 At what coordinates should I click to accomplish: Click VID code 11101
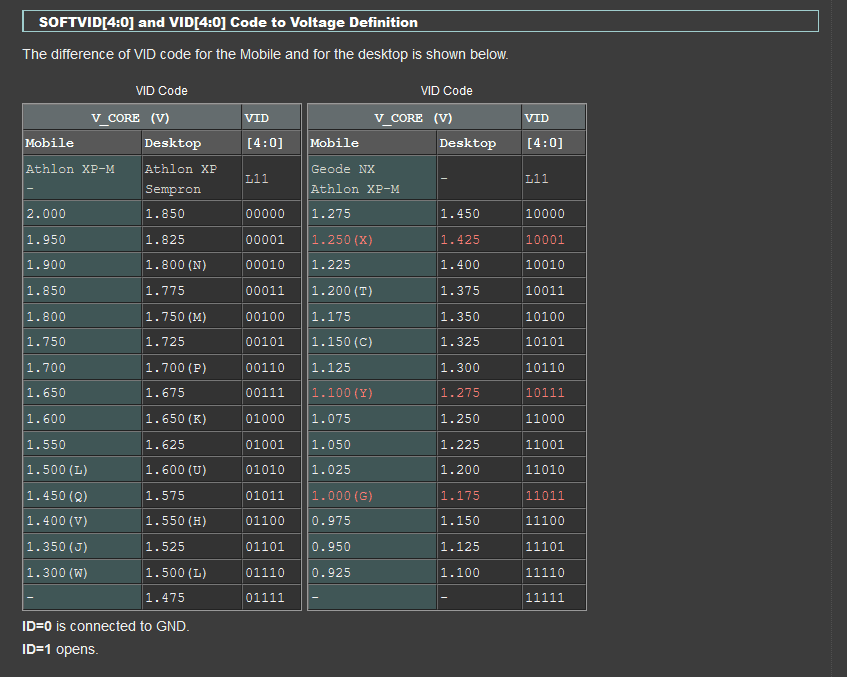pyautogui.click(x=545, y=547)
